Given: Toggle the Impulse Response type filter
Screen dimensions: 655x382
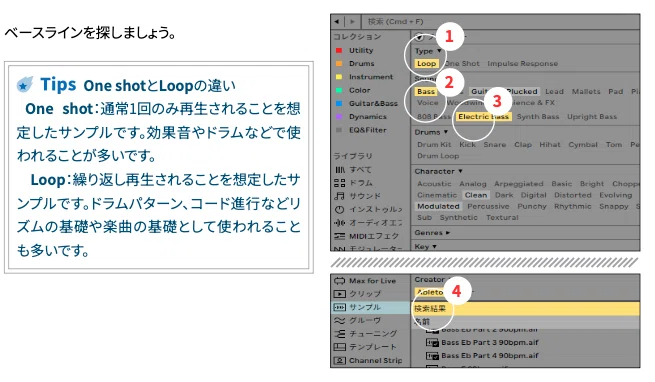Looking at the screenshot, I should [x=522, y=64].
